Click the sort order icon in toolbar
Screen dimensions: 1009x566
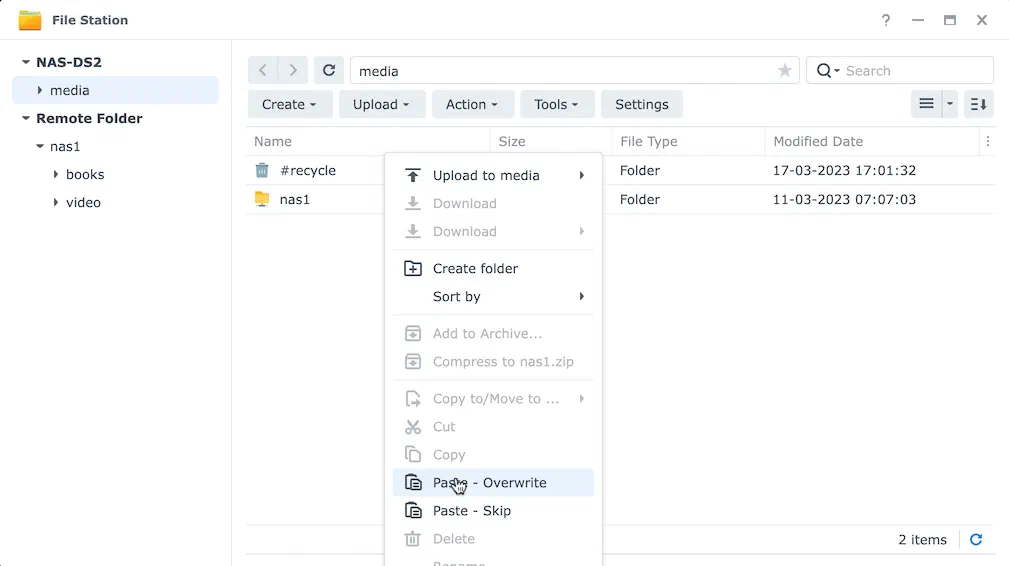click(978, 104)
